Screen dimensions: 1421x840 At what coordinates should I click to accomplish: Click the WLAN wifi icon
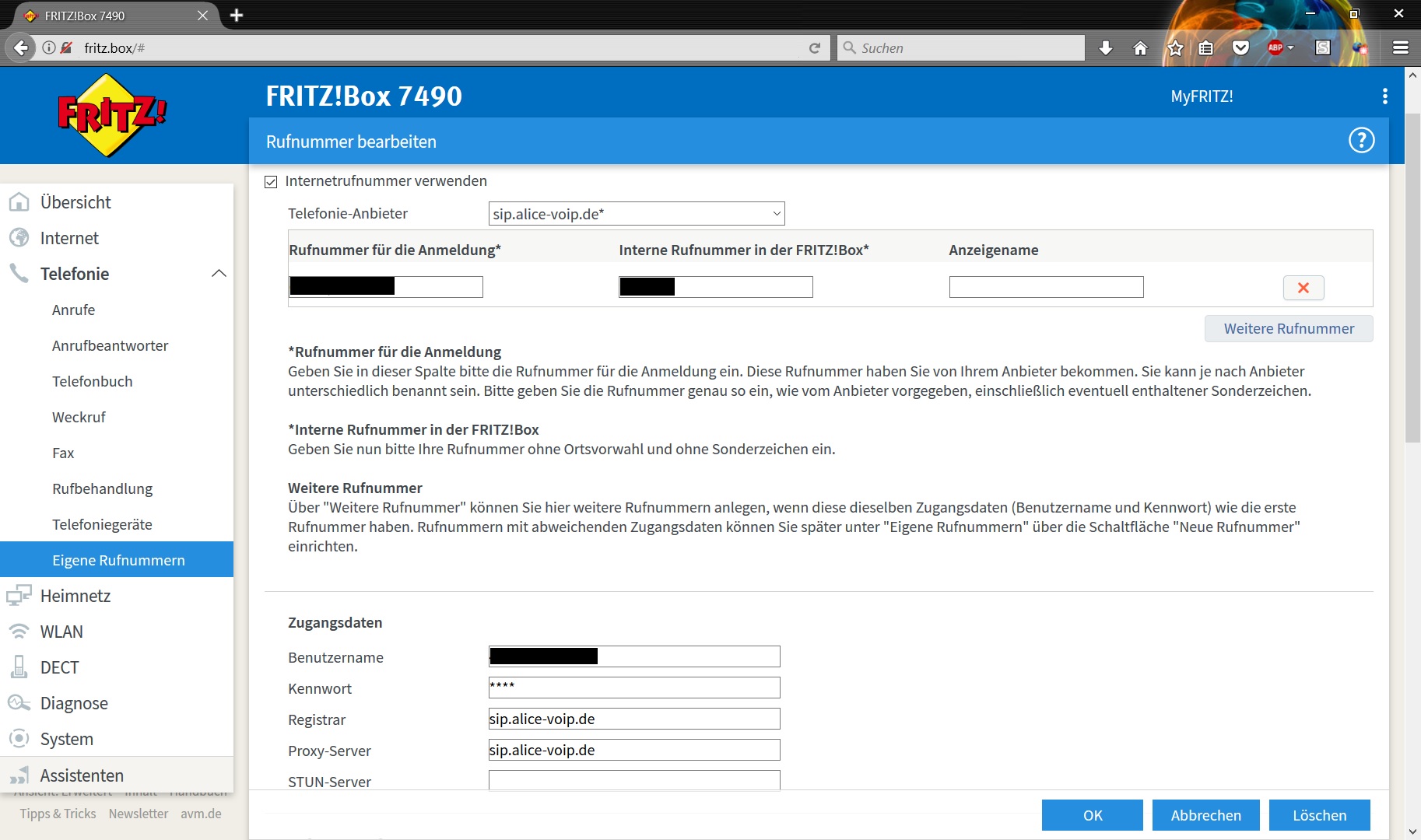19,632
